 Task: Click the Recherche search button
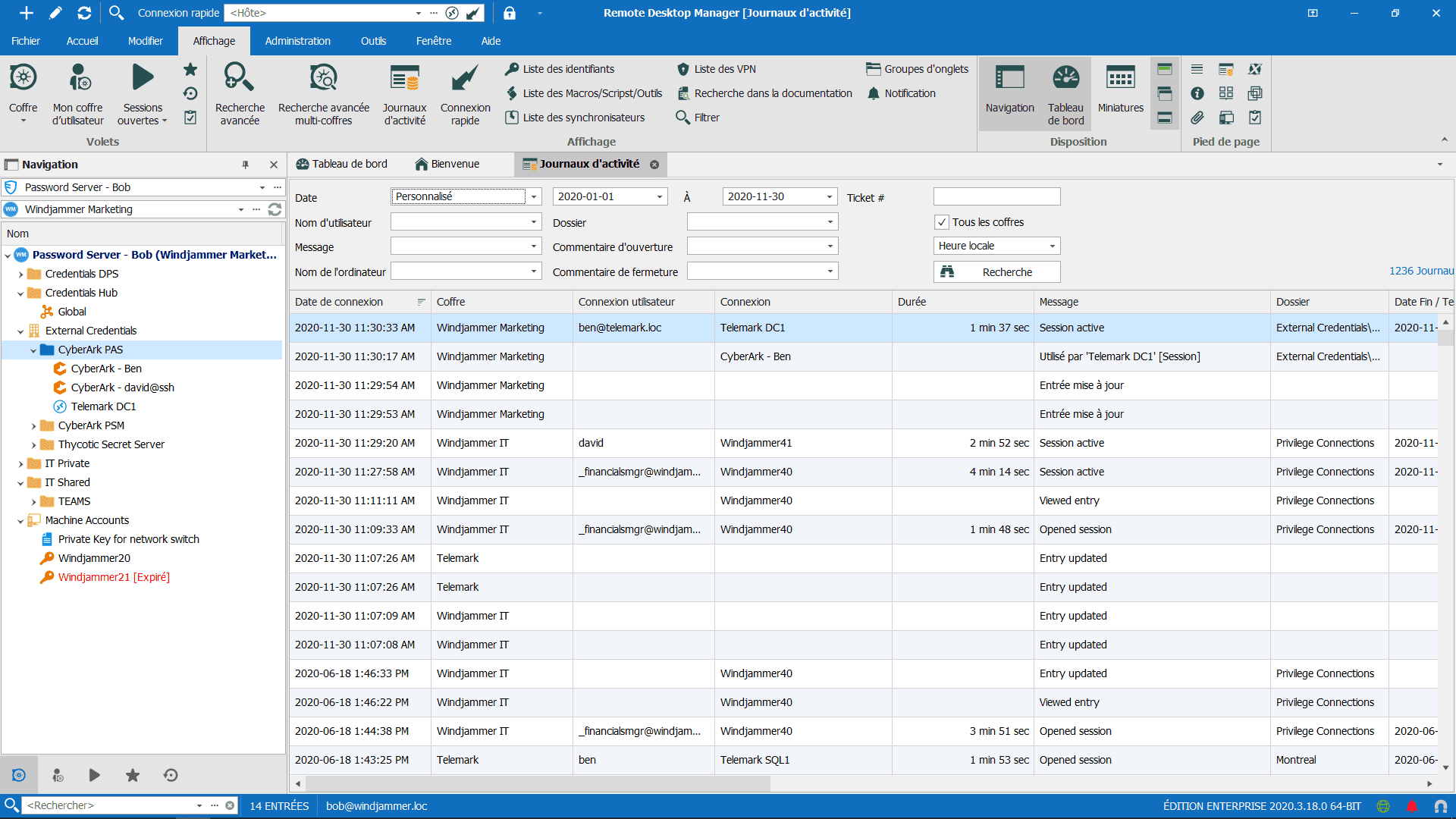click(996, 272)
